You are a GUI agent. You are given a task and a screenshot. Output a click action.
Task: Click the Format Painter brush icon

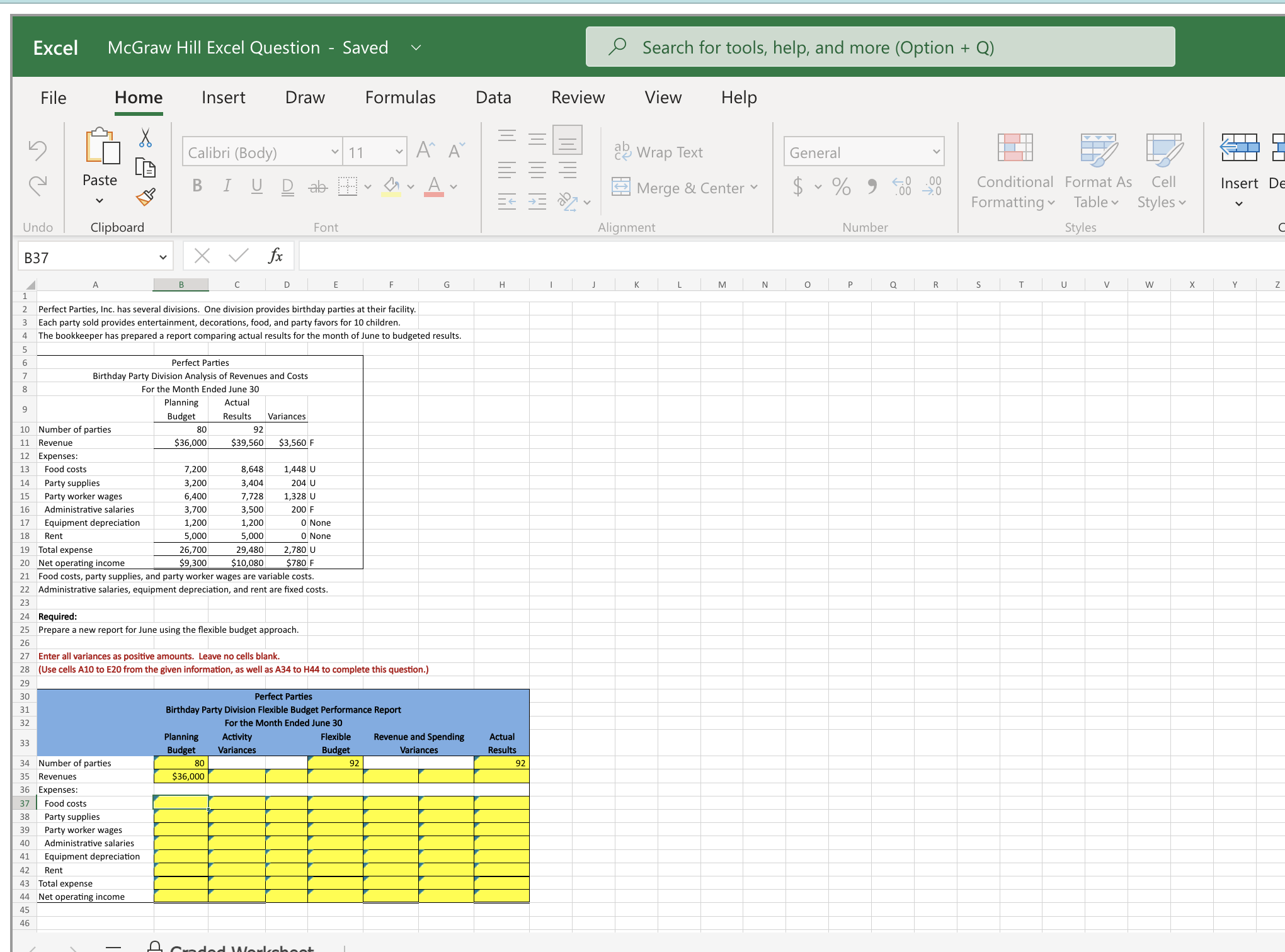(145, 197)
